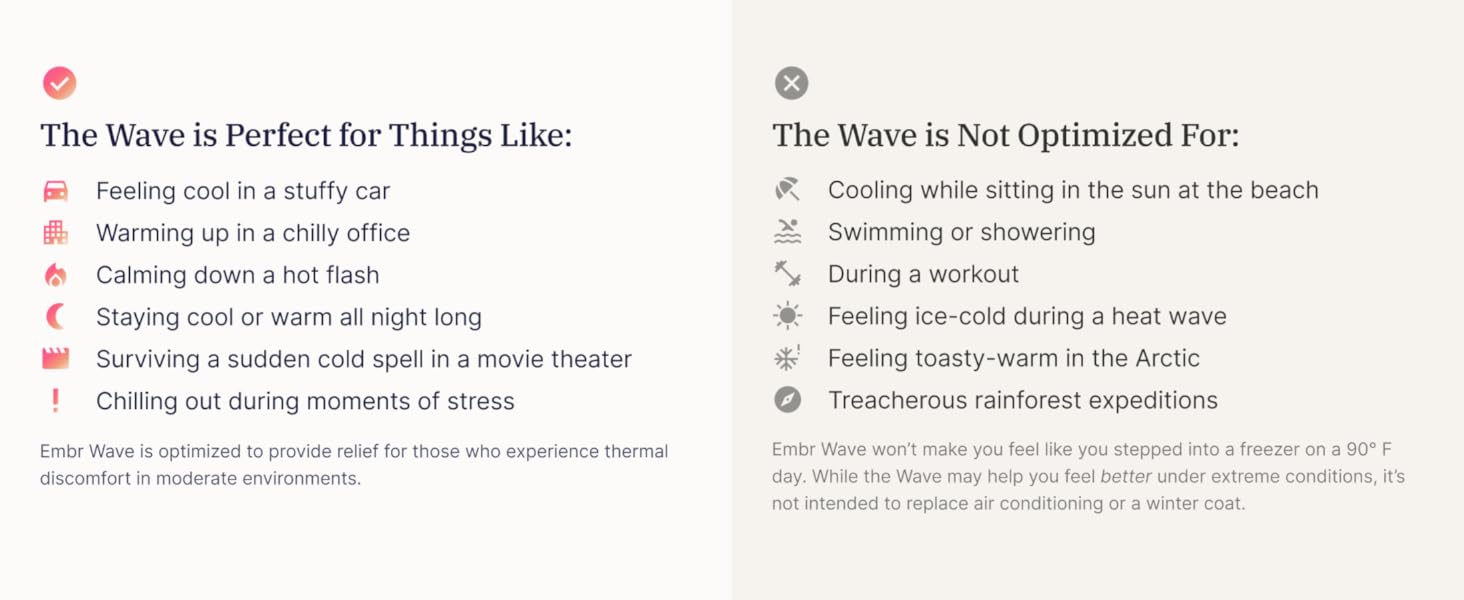This screenshot has height=600, width=1464.
Task: Click the office building icon
Action: click(56, 233)
